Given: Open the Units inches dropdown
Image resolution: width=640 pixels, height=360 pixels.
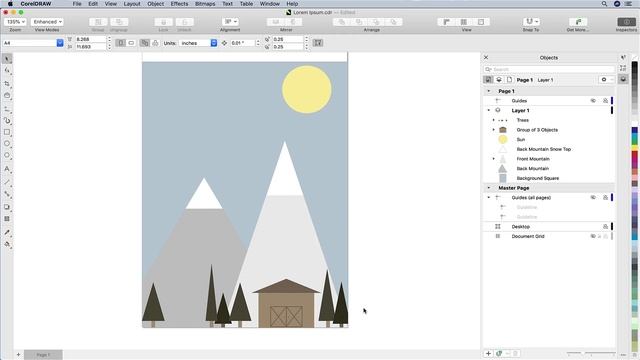Looking at the screenshot, I should tap(213, 43).
